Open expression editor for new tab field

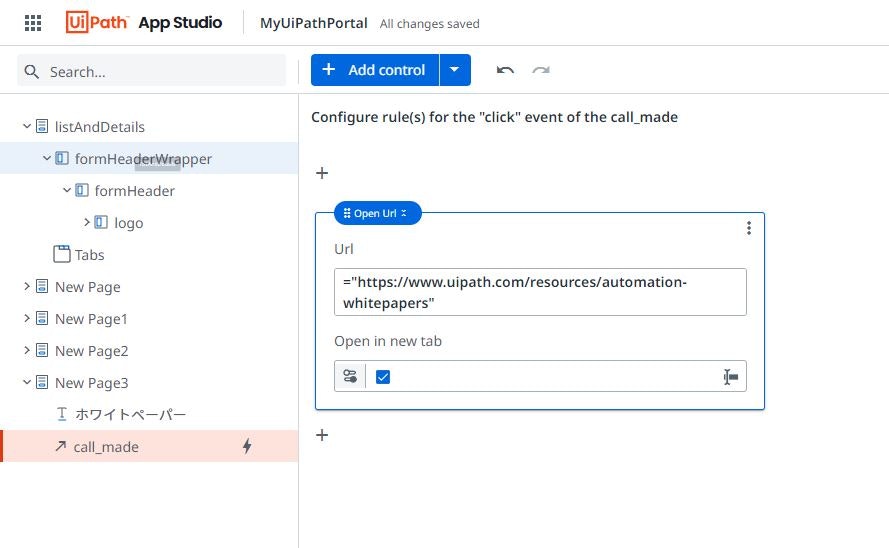tap(730, 377)
